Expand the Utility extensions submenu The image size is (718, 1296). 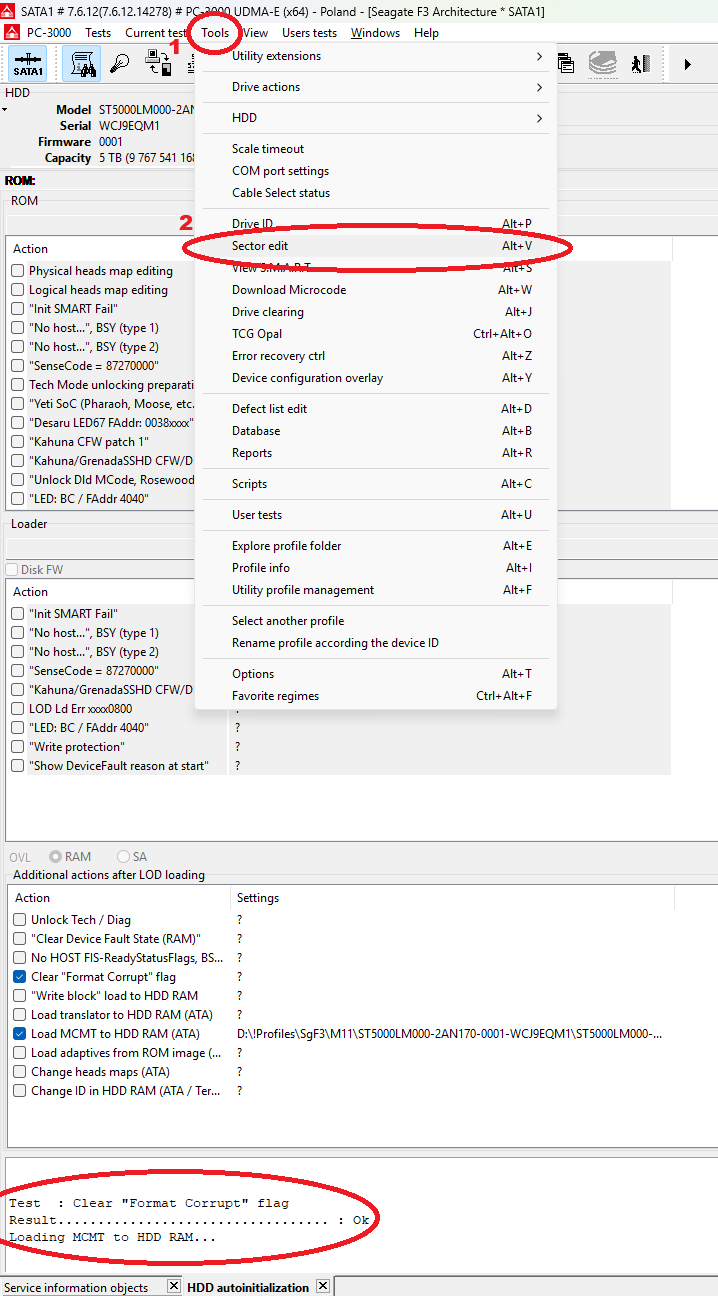coord(375,56)
